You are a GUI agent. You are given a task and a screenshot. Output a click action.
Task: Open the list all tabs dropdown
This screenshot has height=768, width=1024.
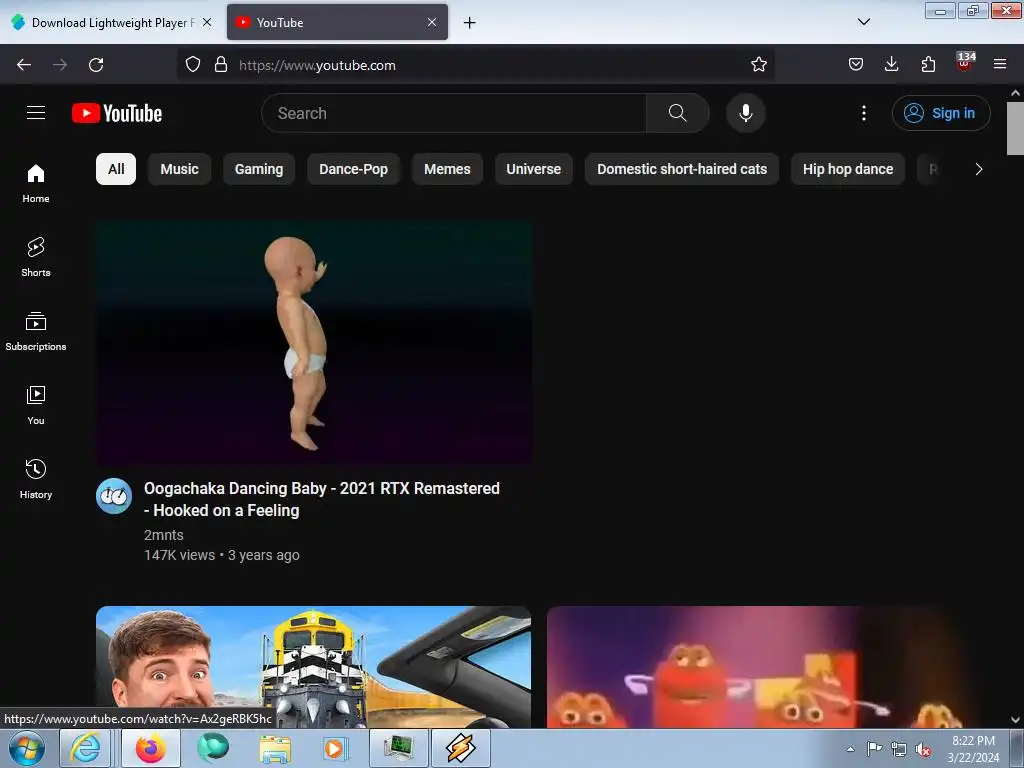click(x=863, y=22)
